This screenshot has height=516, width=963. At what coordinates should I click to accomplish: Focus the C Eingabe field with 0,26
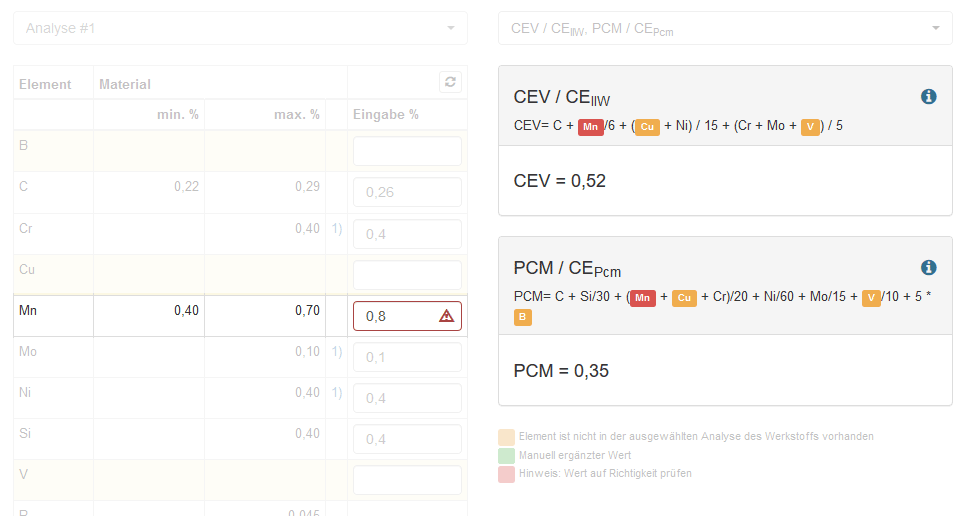(407, 192)
